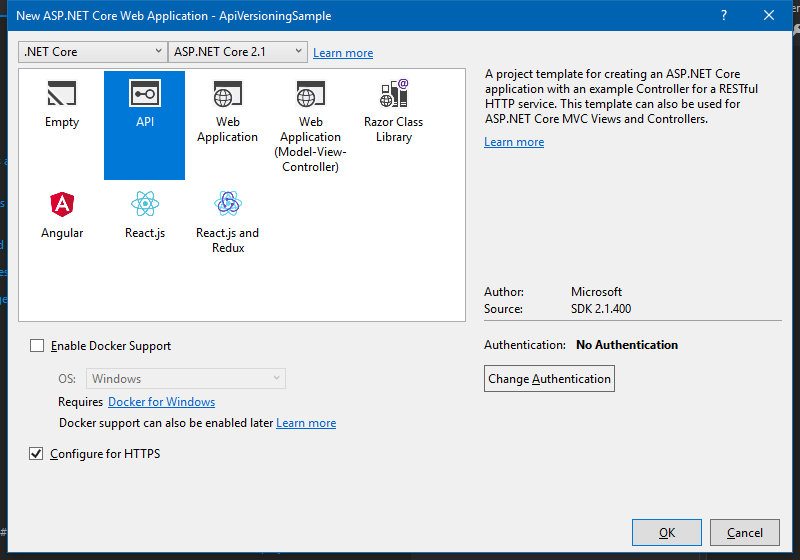Click the Change Authentication button
The height and width of the screenshot is (560, 800).
549,379
